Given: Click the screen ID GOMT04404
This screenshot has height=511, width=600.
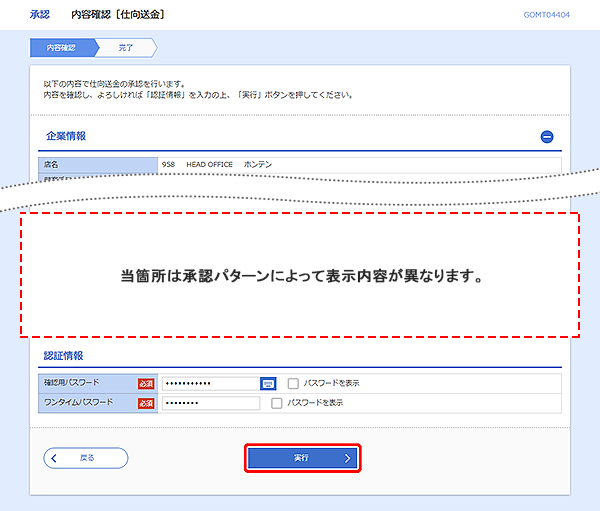Looking at the screenshot, I should click(546, 15).
